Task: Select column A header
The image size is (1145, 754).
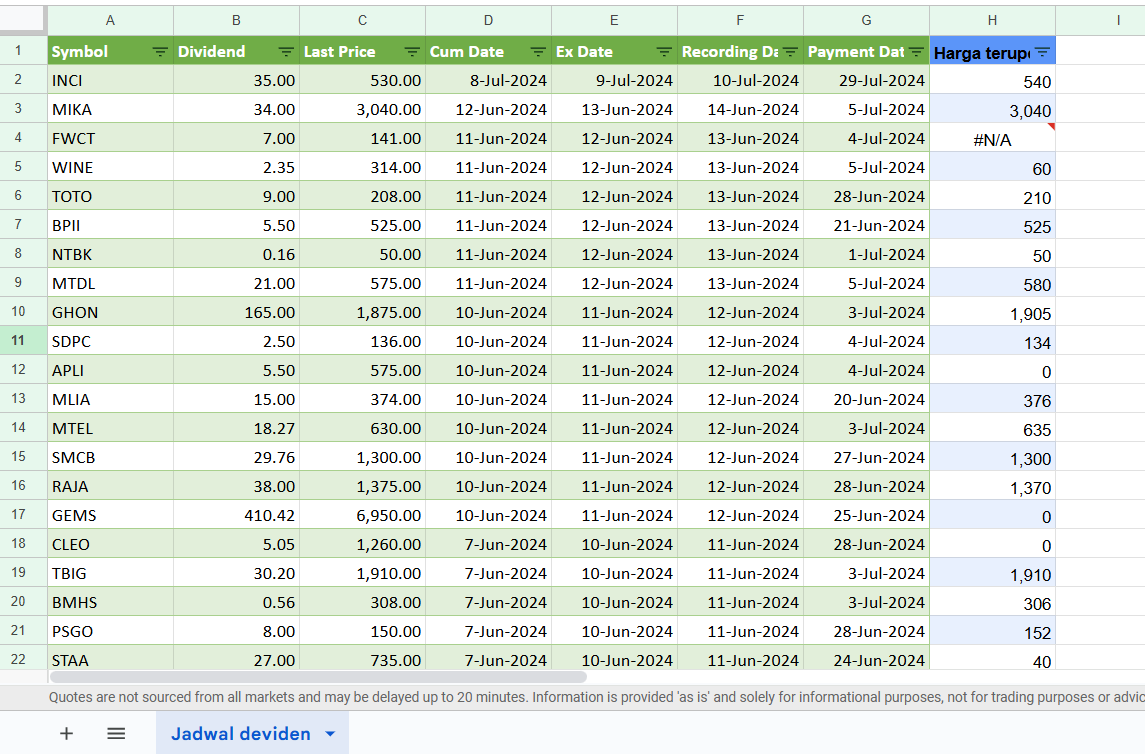Action: pyautogui.click(x=110, y=20)
